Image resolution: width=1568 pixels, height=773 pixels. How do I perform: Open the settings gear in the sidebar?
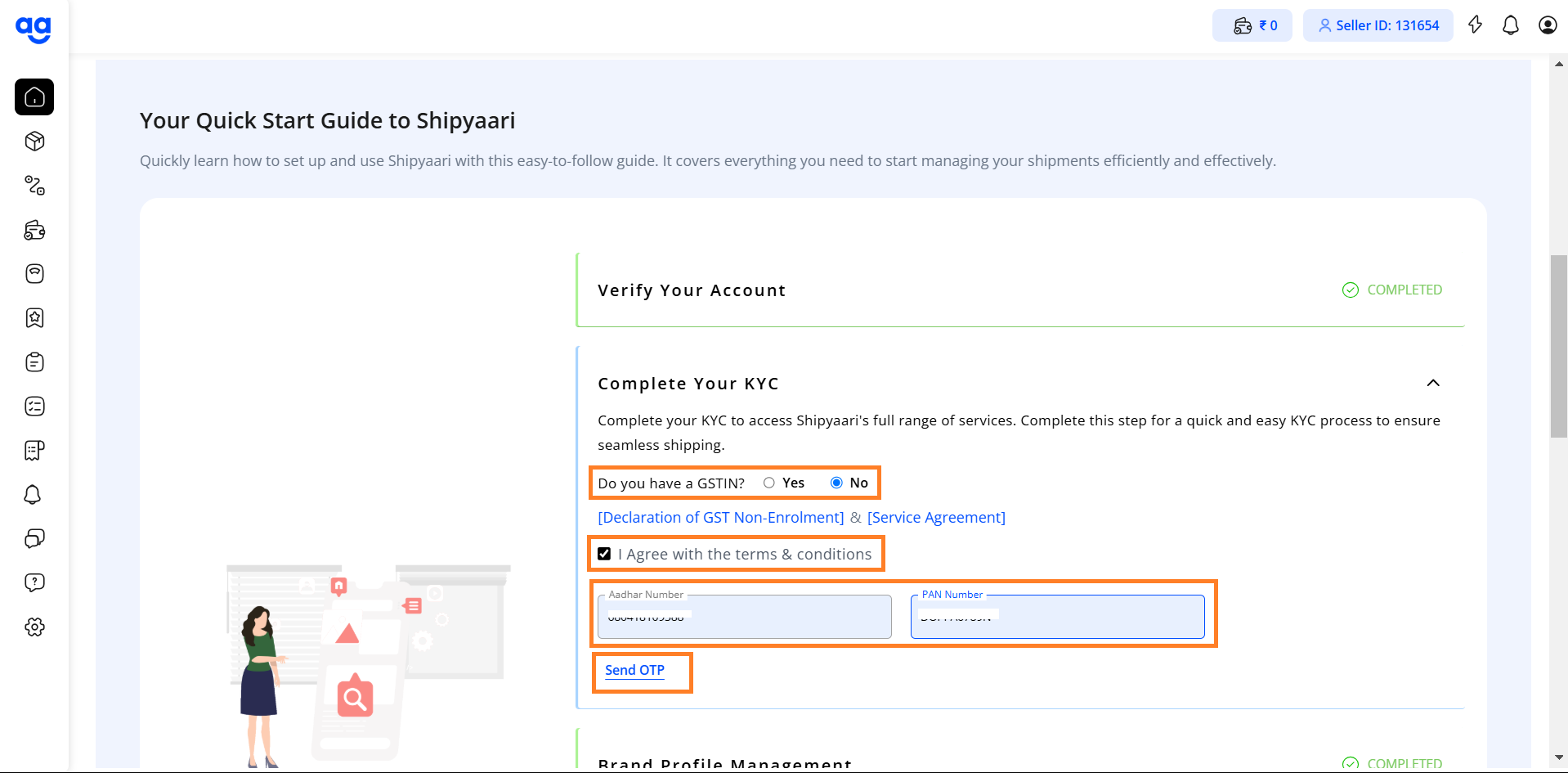(x=34, y=627)
